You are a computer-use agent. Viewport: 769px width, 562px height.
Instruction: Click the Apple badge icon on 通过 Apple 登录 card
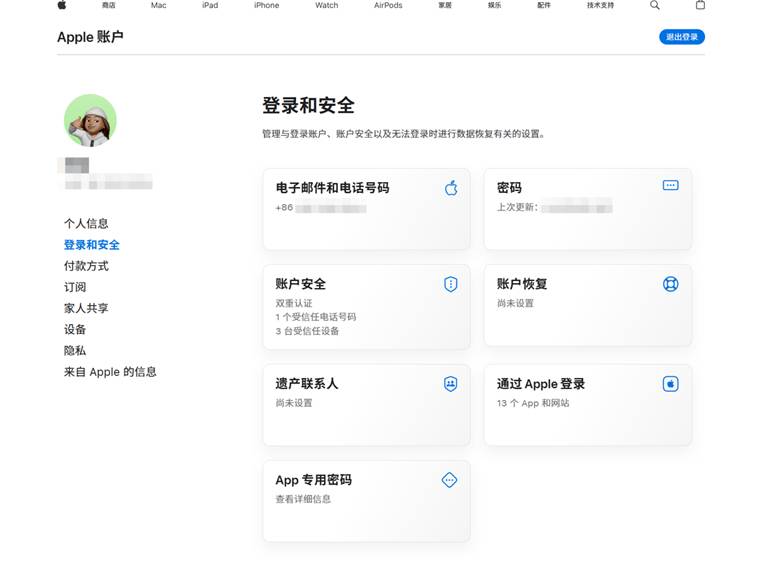point(670,383)
